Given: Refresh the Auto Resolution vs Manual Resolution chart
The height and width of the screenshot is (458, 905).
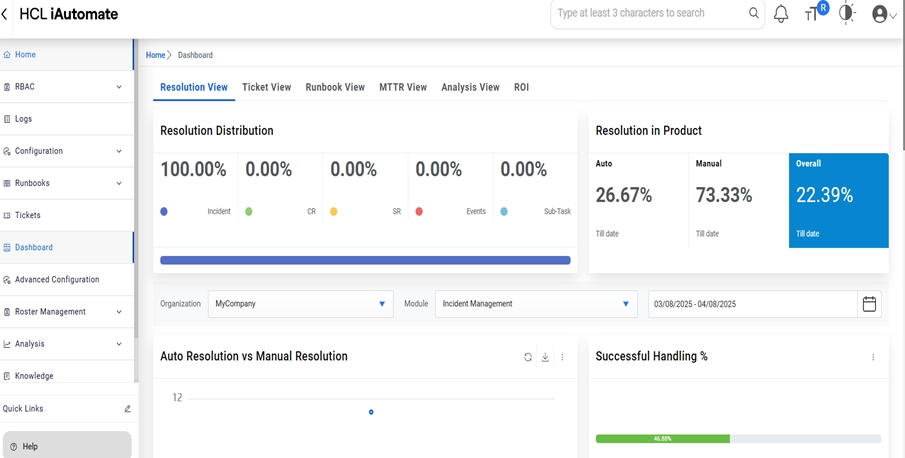Looking at the screenshot, I should [528, 357].
